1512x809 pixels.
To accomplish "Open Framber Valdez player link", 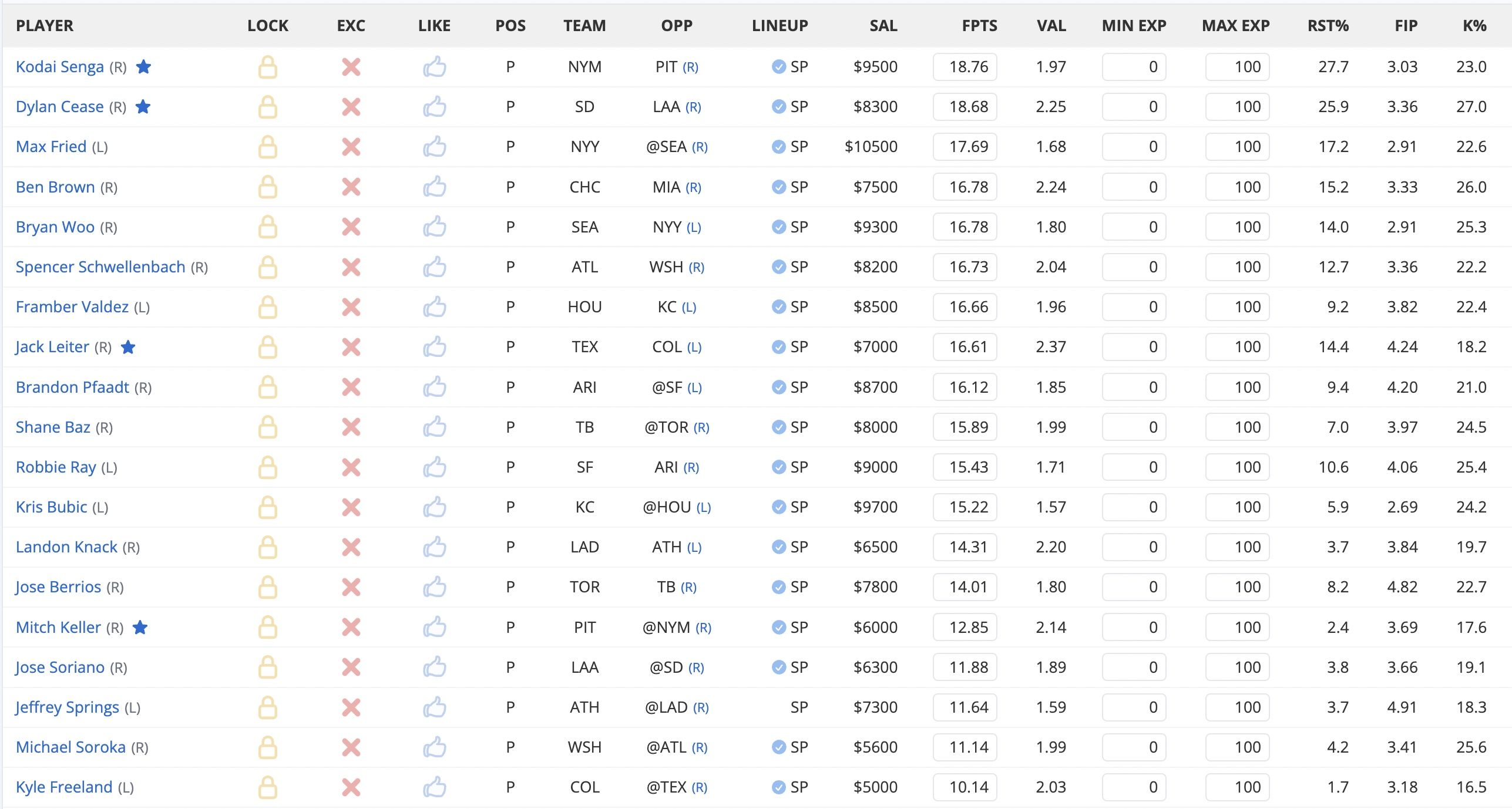I will click(72, 307).
